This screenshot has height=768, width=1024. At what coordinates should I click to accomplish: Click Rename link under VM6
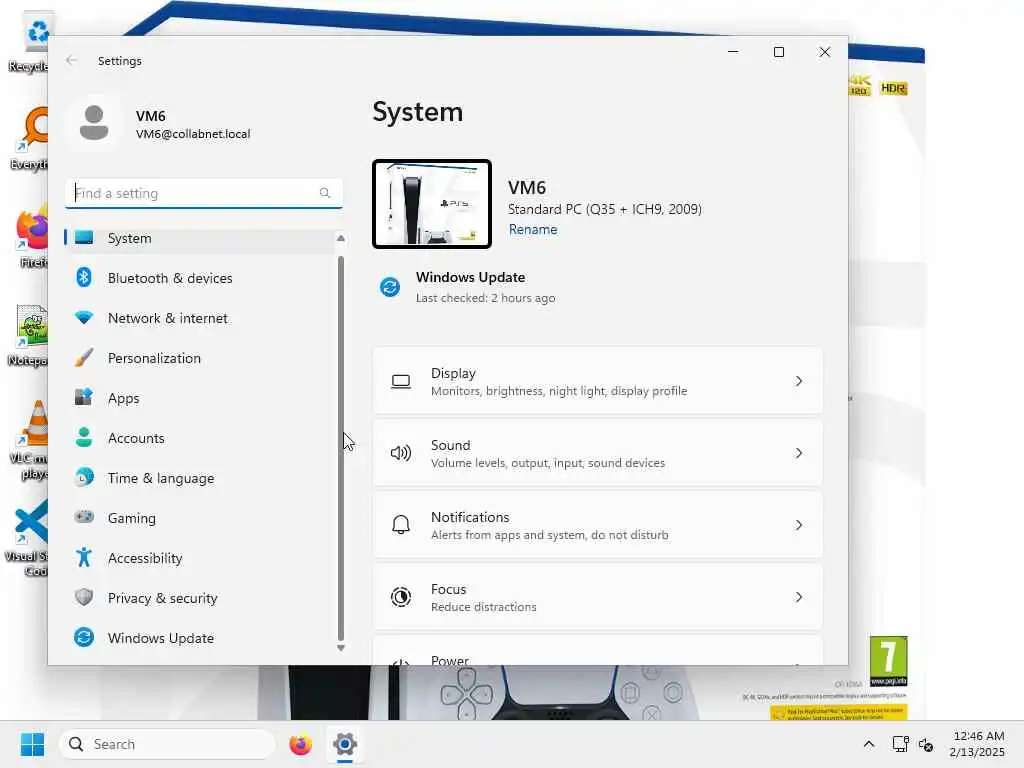[533, 229]
